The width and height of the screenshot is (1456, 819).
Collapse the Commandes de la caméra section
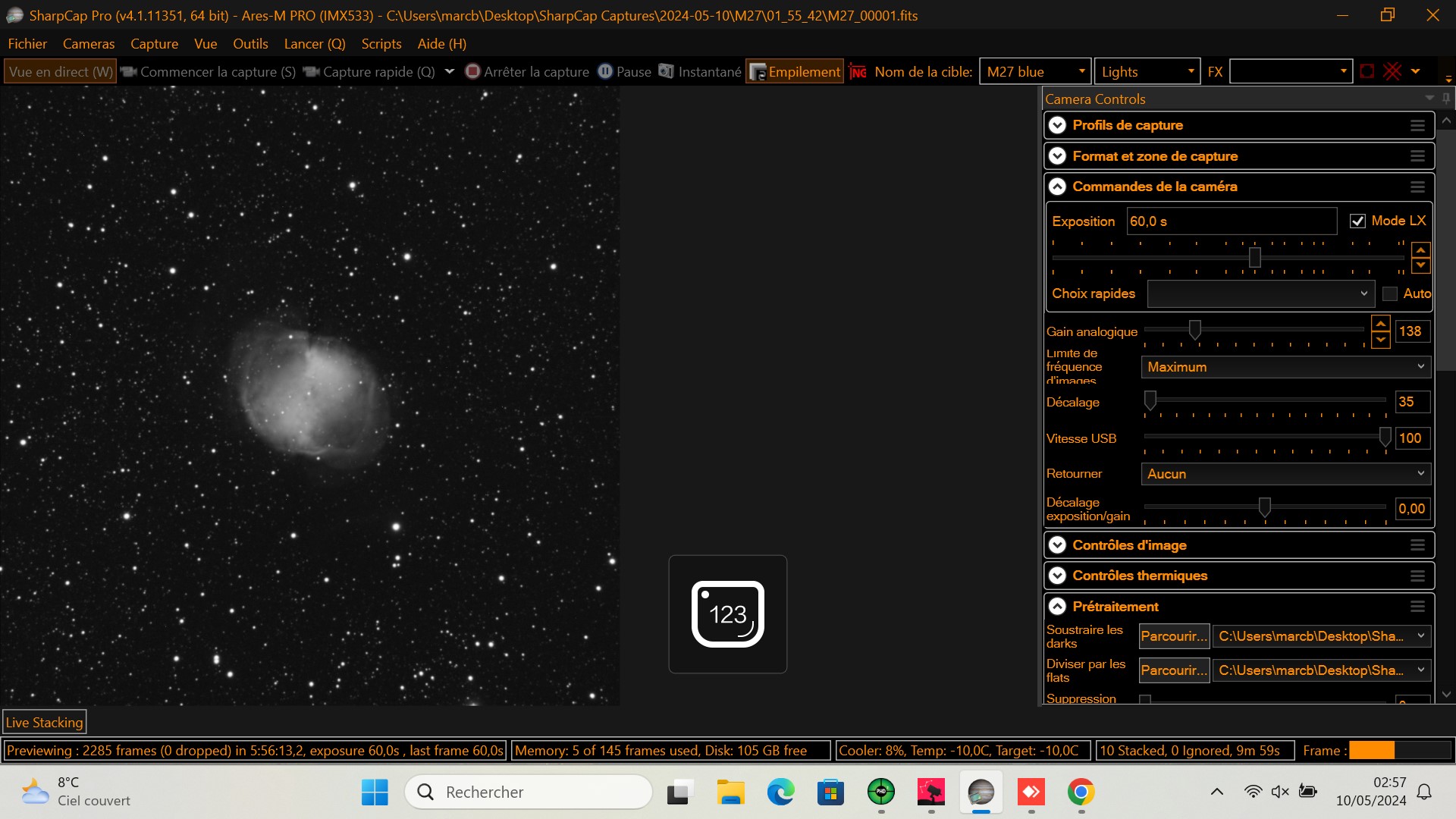coord(1058,186)
